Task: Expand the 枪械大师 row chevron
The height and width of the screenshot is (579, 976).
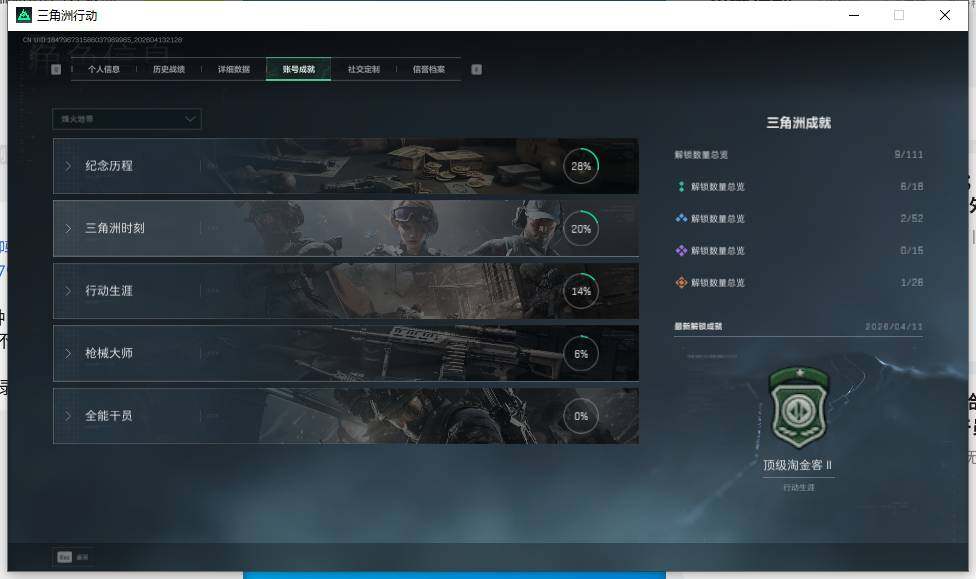Action: 68,353
